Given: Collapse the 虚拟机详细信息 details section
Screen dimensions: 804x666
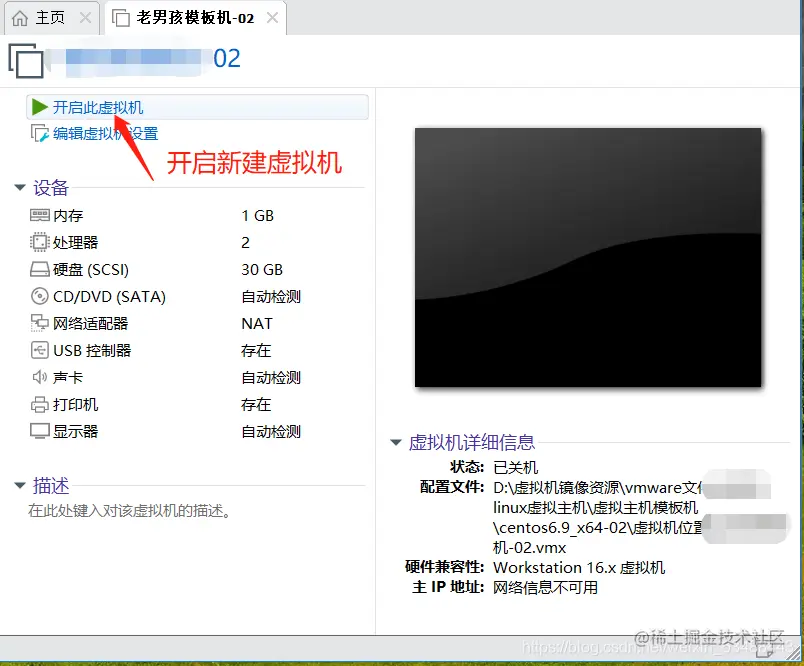Looking at the screenshot, I should click(x=396, y=442).
